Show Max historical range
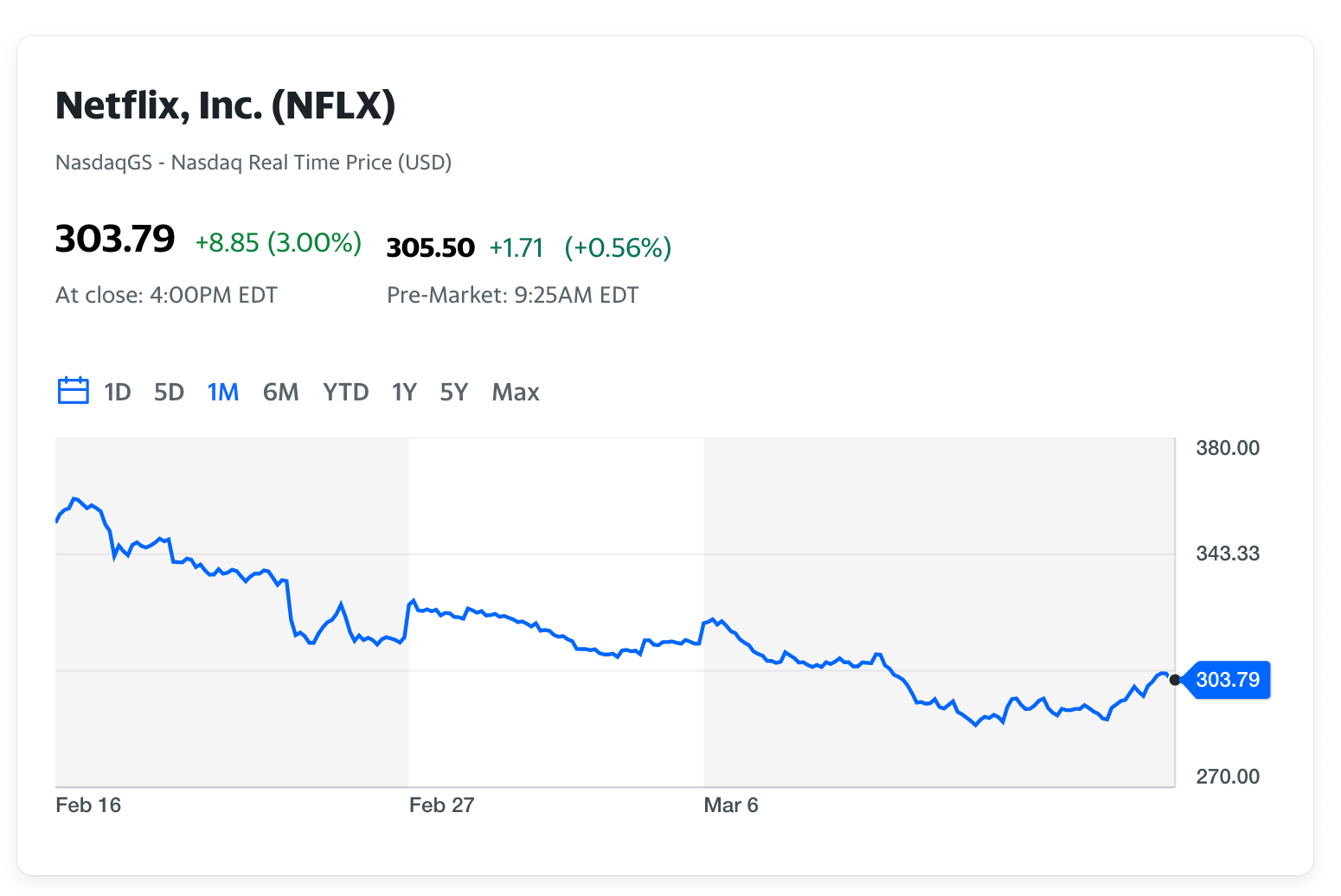Viewport: 1341px width, 896px height. coord(516,393)
